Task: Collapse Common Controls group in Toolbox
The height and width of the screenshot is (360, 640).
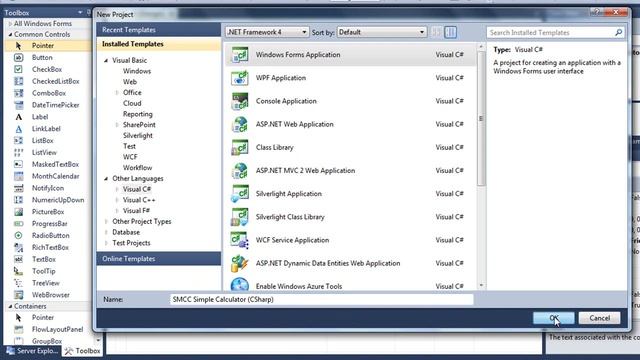Action: coord(10,35)
